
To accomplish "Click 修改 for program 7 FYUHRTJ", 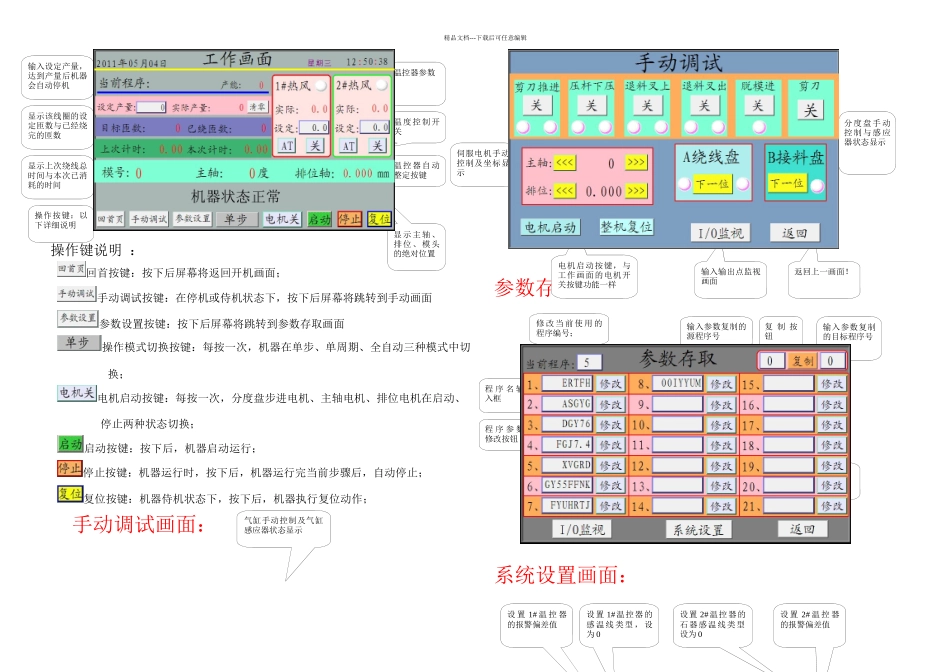I will (611, 506).
